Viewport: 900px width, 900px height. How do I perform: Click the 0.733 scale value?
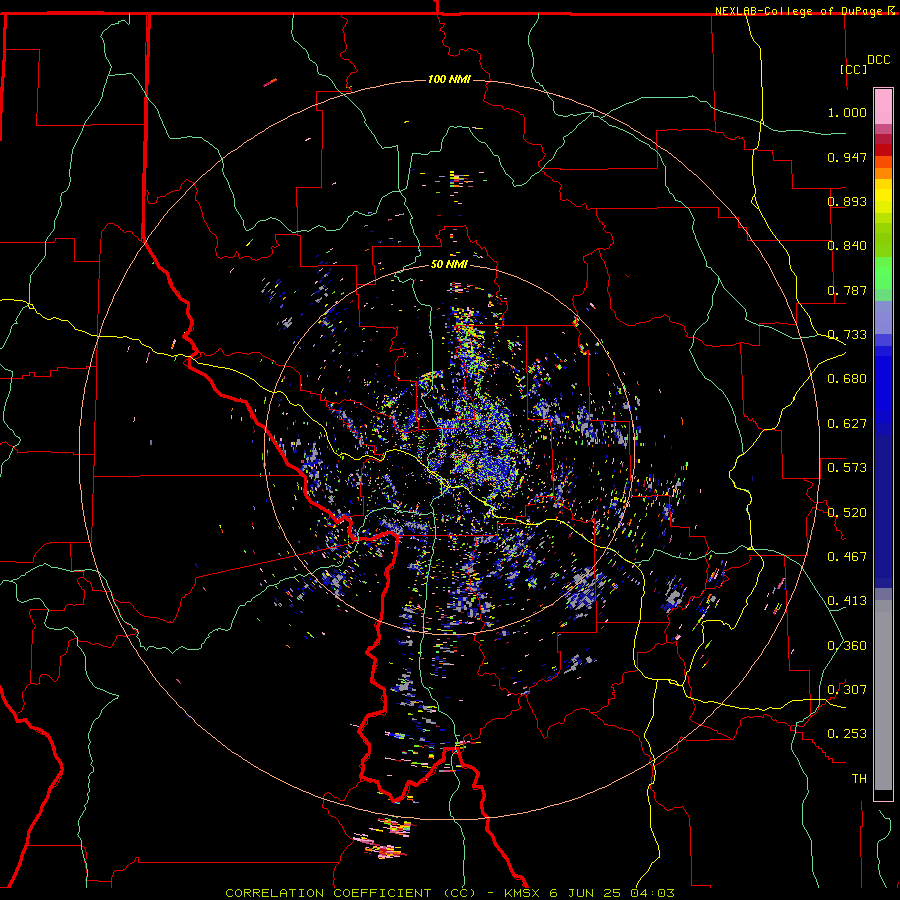847,335
